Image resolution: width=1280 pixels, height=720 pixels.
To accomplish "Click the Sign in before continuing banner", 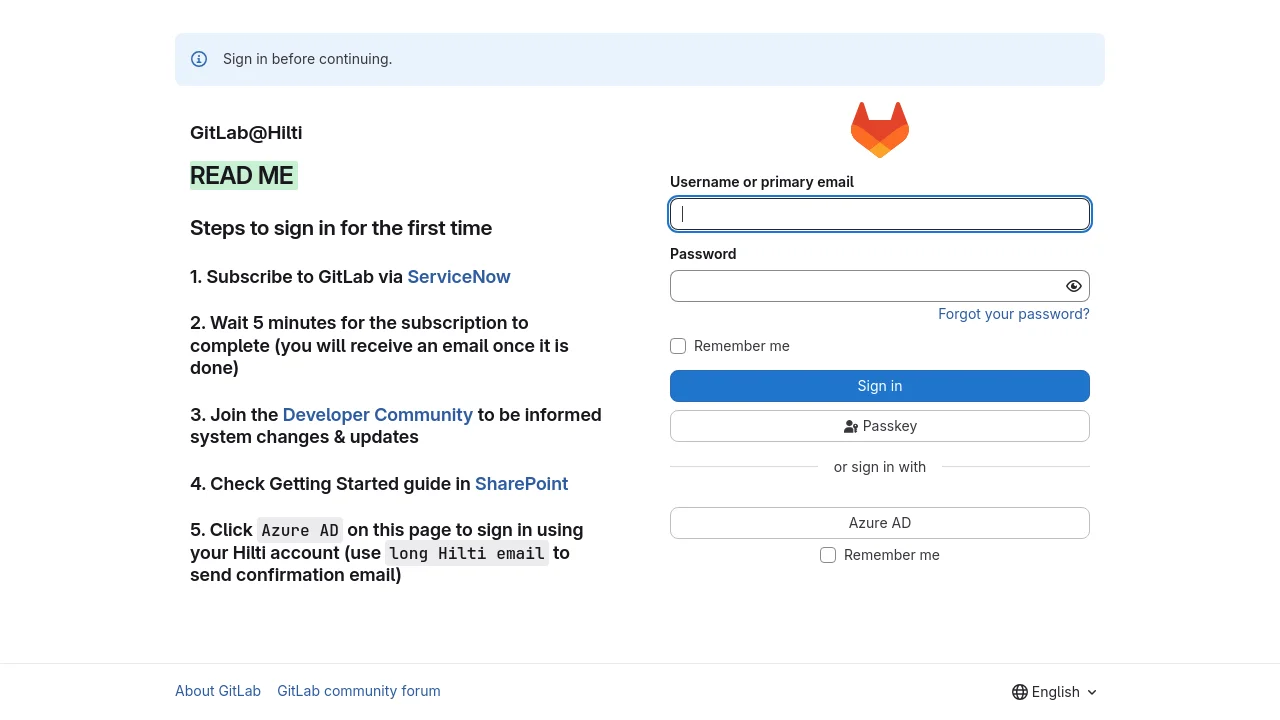I will point(640,59).
